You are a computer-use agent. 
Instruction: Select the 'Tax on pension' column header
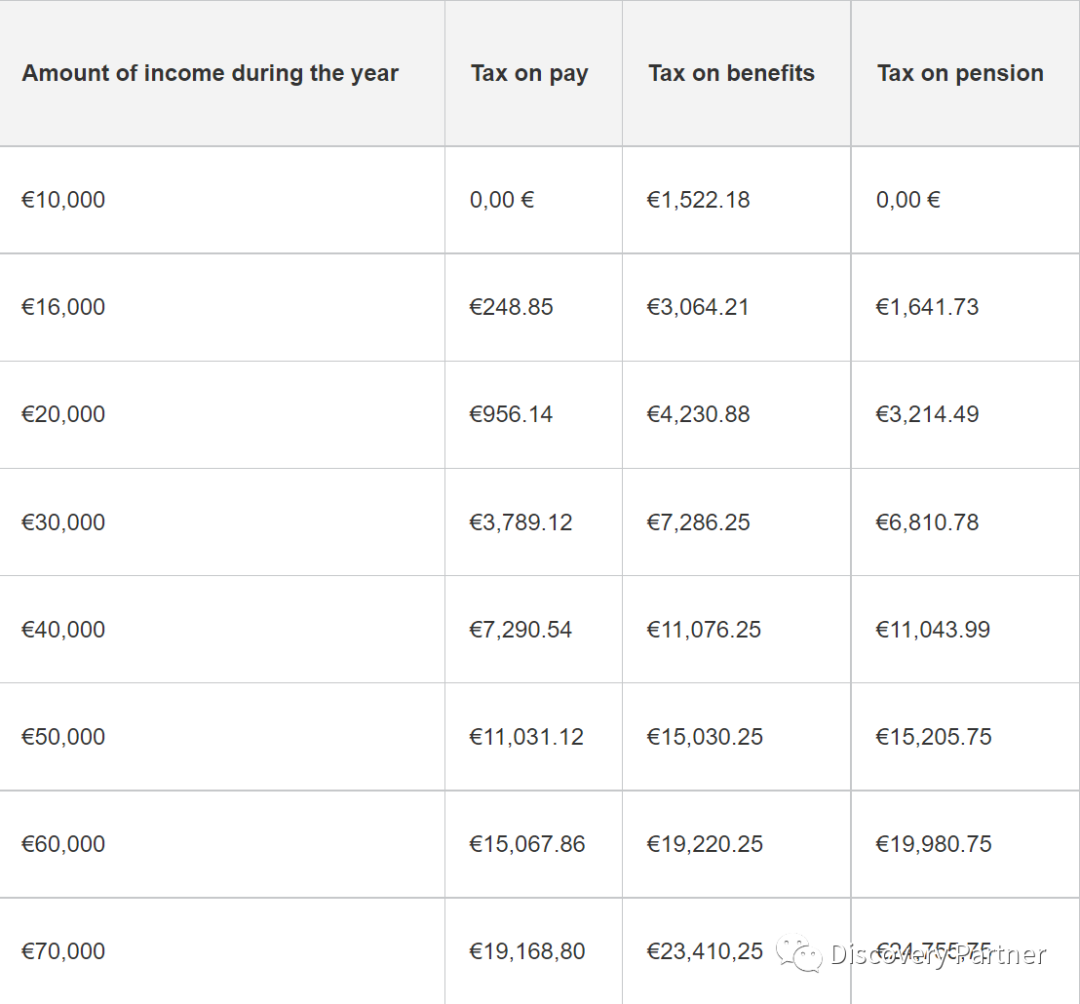(960, 73)
